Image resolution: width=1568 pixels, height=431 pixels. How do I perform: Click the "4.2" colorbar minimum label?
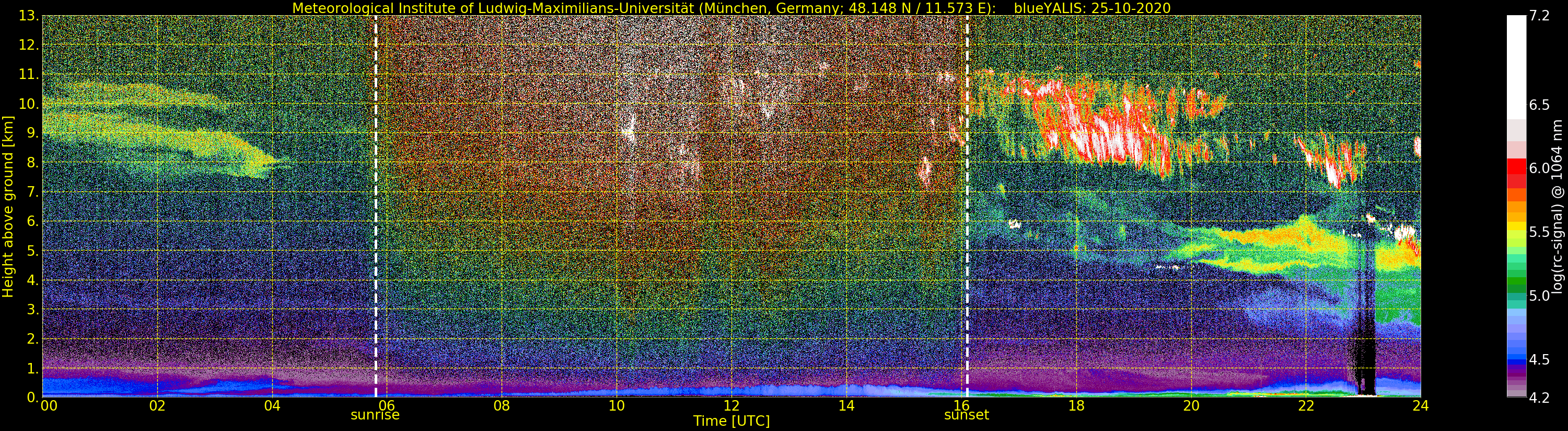tap(1539, 398)
